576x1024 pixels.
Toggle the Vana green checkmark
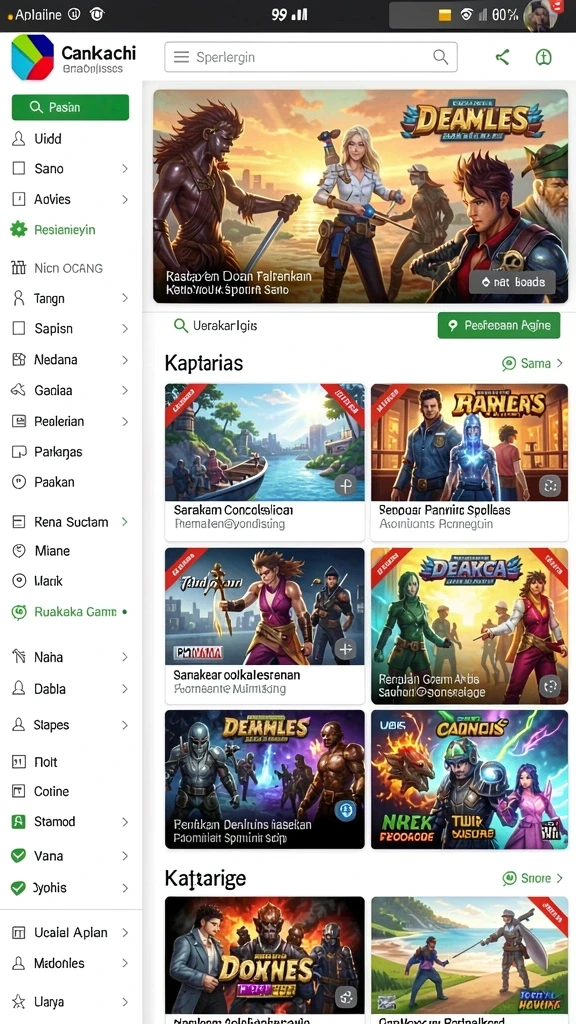[x=19, y=856]
